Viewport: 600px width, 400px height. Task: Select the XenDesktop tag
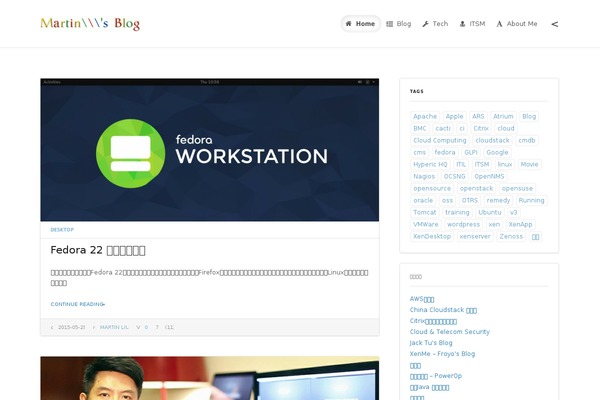pyautogui.click(x=432, y=236)
